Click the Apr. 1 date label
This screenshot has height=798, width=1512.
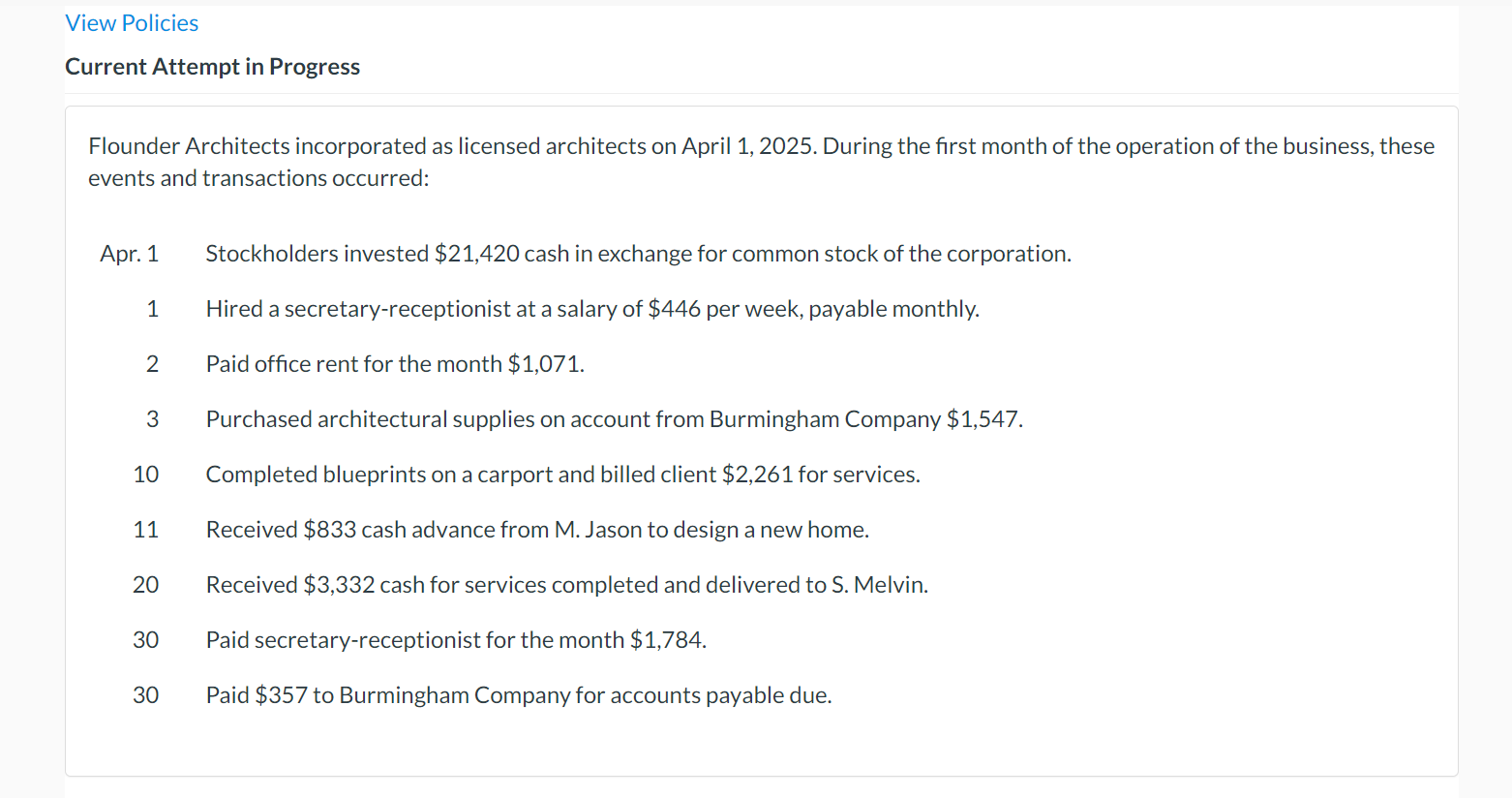[129, 254]
